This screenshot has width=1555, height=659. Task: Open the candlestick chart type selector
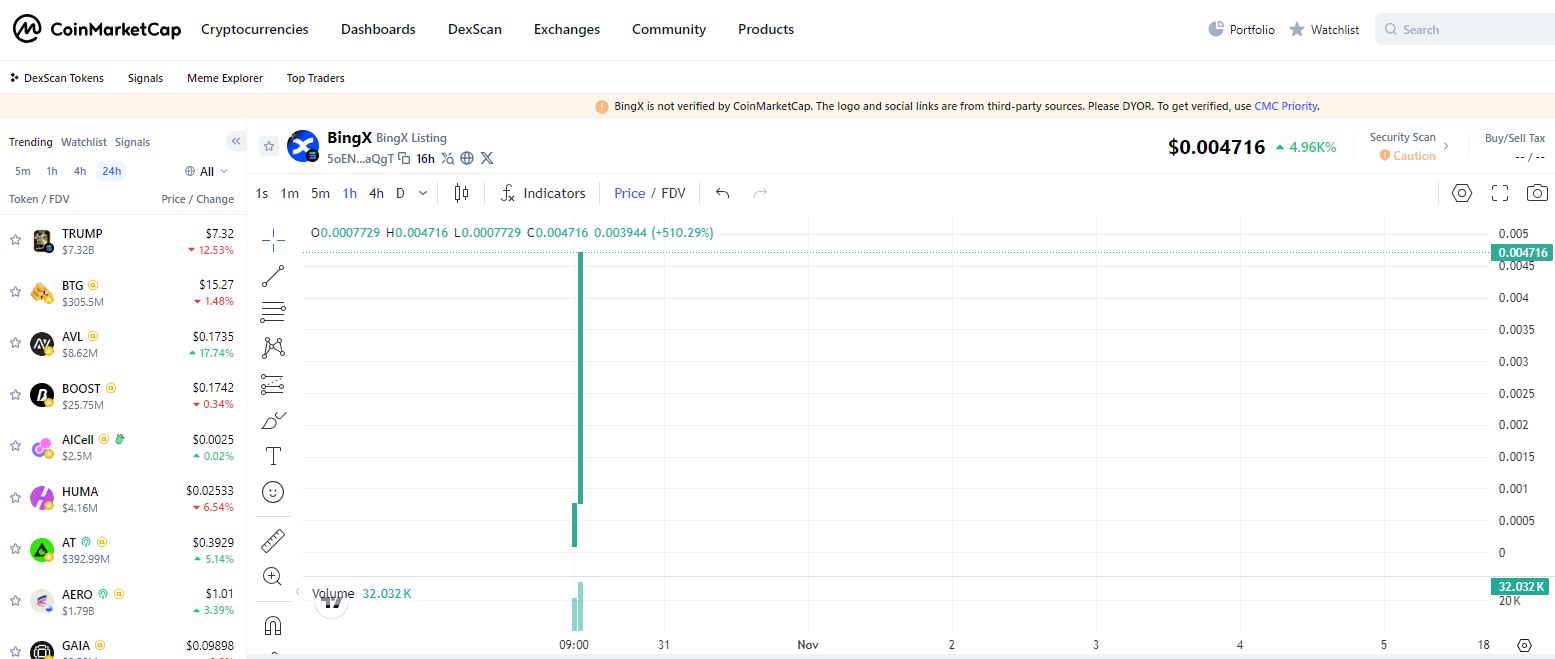[x=461, y=193]
